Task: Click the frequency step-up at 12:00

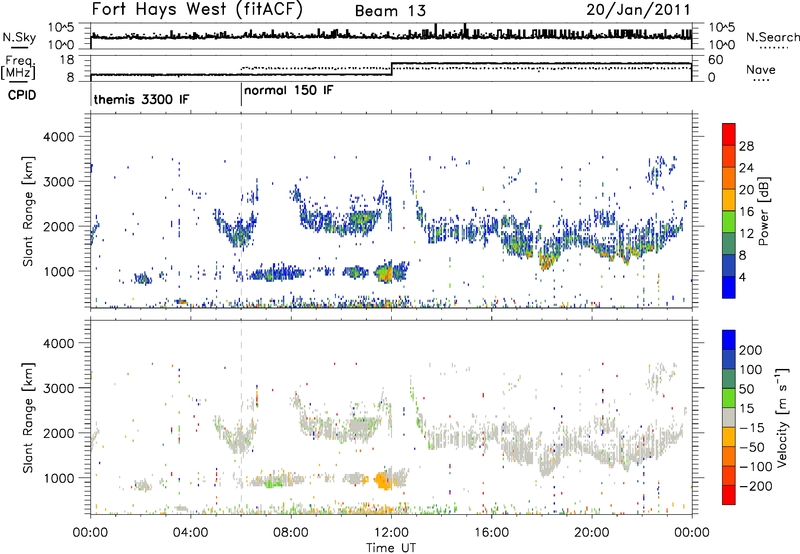Action: click(x=391, y=69)
